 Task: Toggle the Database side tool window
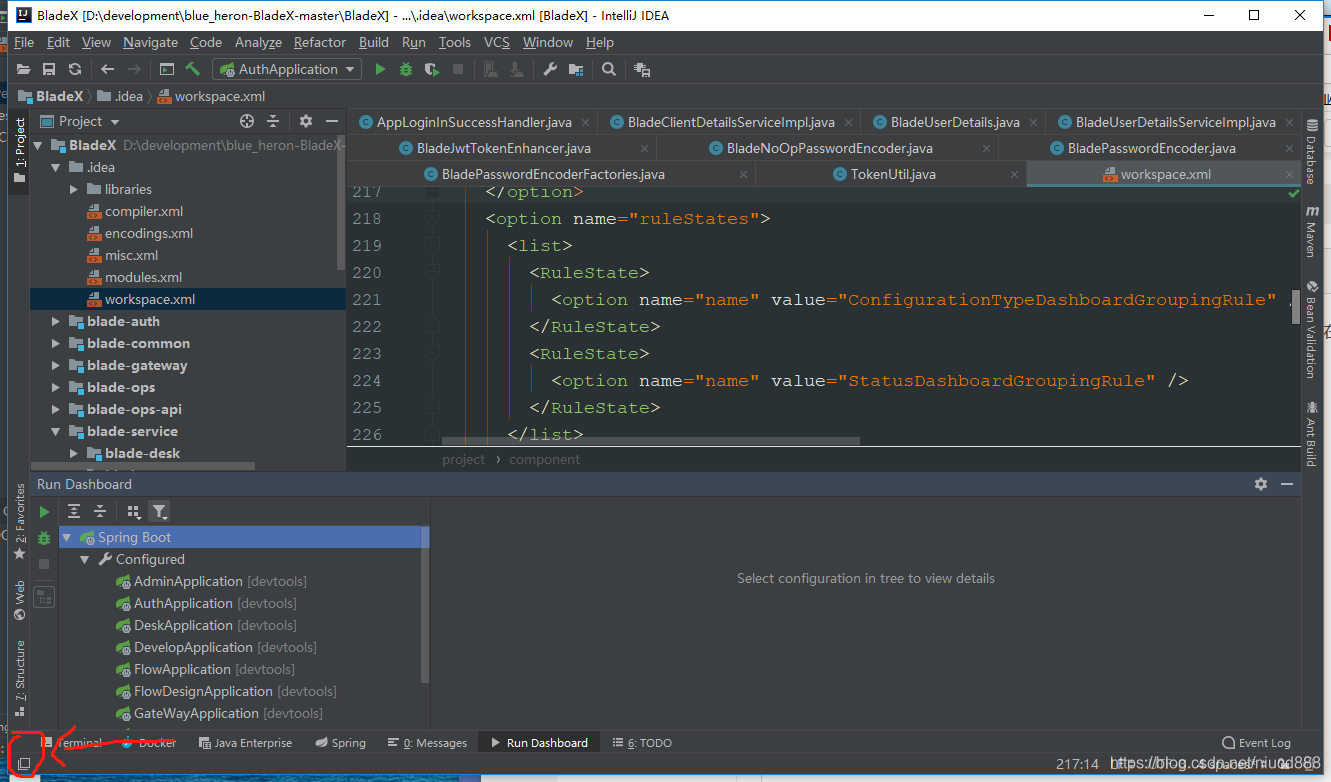click(x=1312, y=152)
